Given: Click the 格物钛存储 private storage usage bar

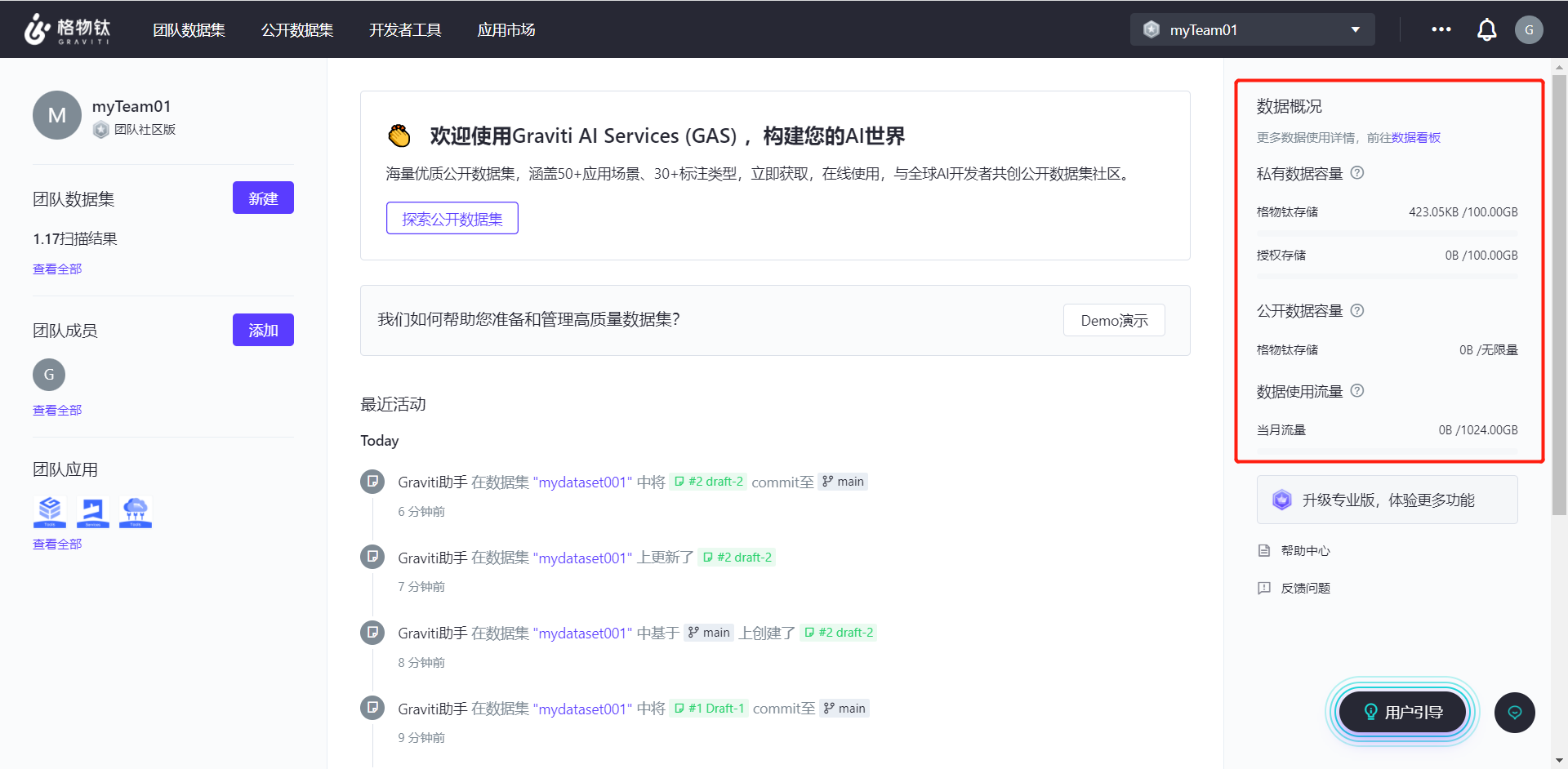Looking at the screenshot, I should (1388, 233).
